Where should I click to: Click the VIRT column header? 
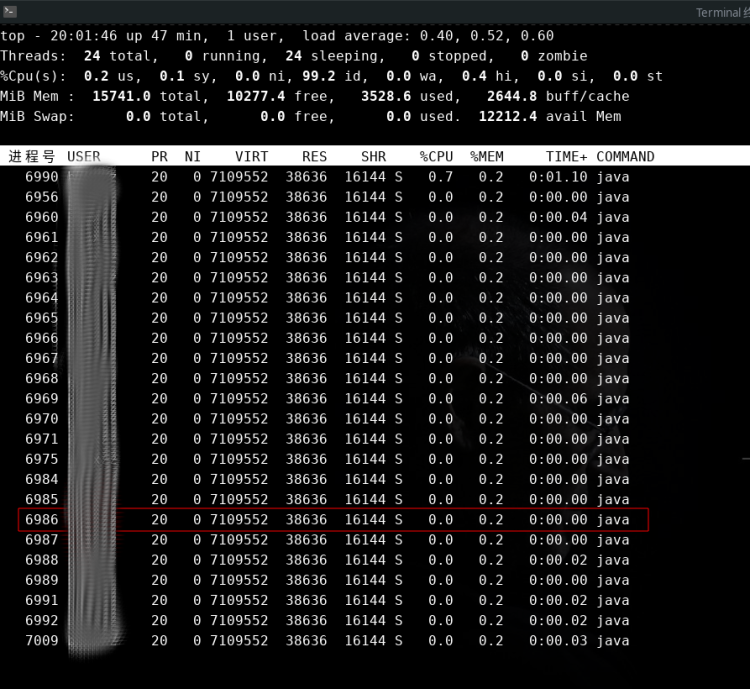251,157
